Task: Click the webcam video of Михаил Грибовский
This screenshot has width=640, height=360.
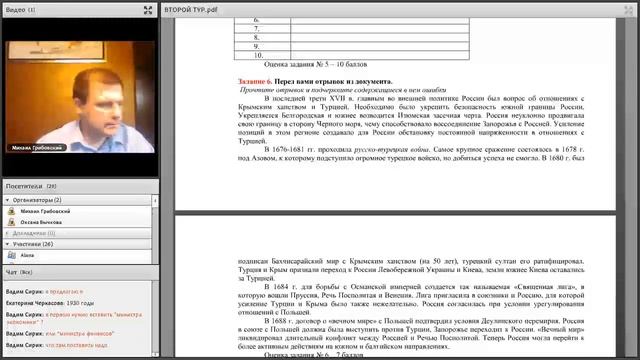Action: 80,97
